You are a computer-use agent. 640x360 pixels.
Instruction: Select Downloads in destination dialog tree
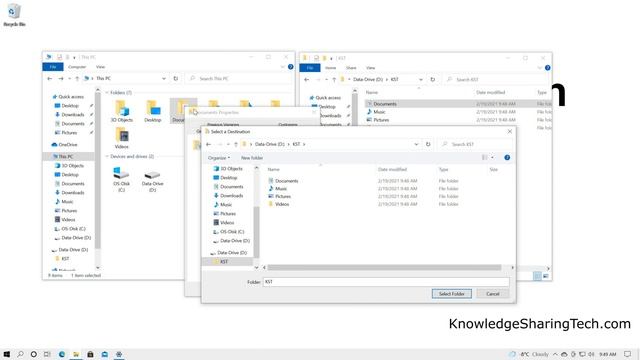228,196
